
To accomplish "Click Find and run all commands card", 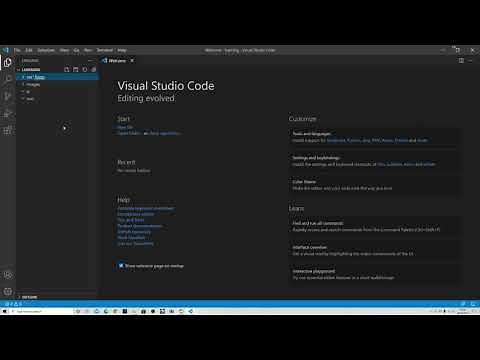I will point(373,226).
